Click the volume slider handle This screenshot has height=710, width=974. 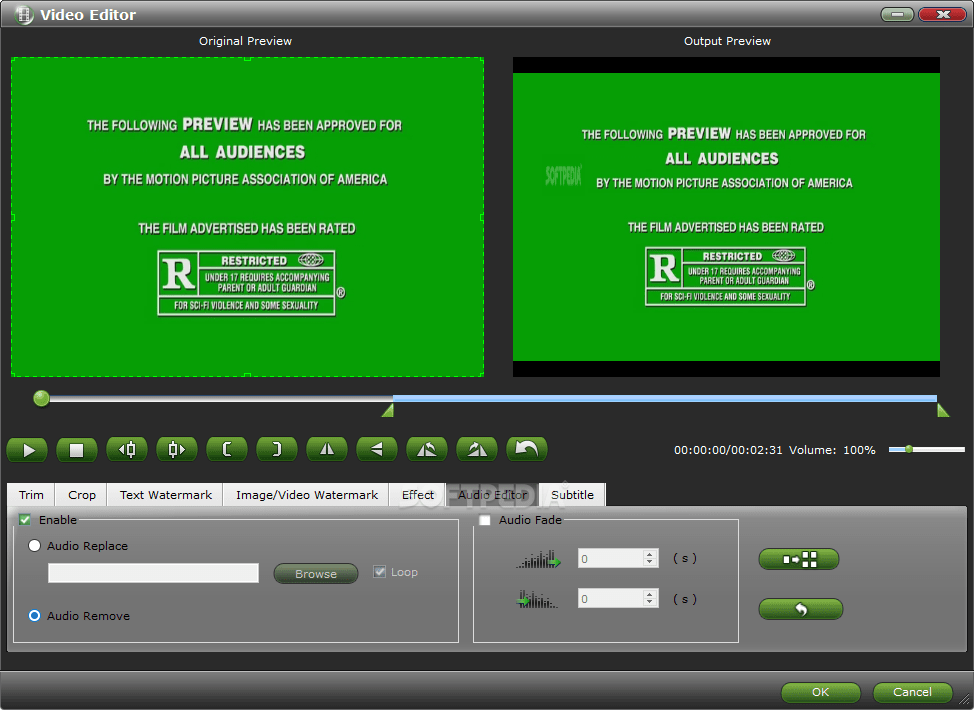pyautogui.click(x=909, y=449)
